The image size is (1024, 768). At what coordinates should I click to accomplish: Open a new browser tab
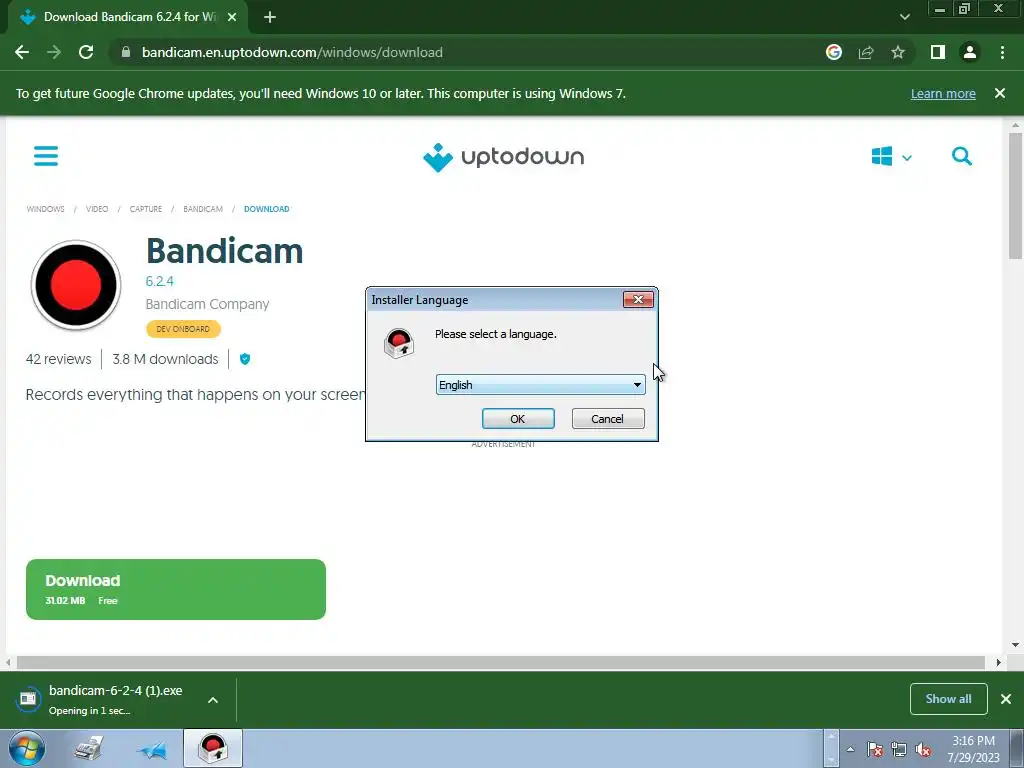(x=270, y=17)
